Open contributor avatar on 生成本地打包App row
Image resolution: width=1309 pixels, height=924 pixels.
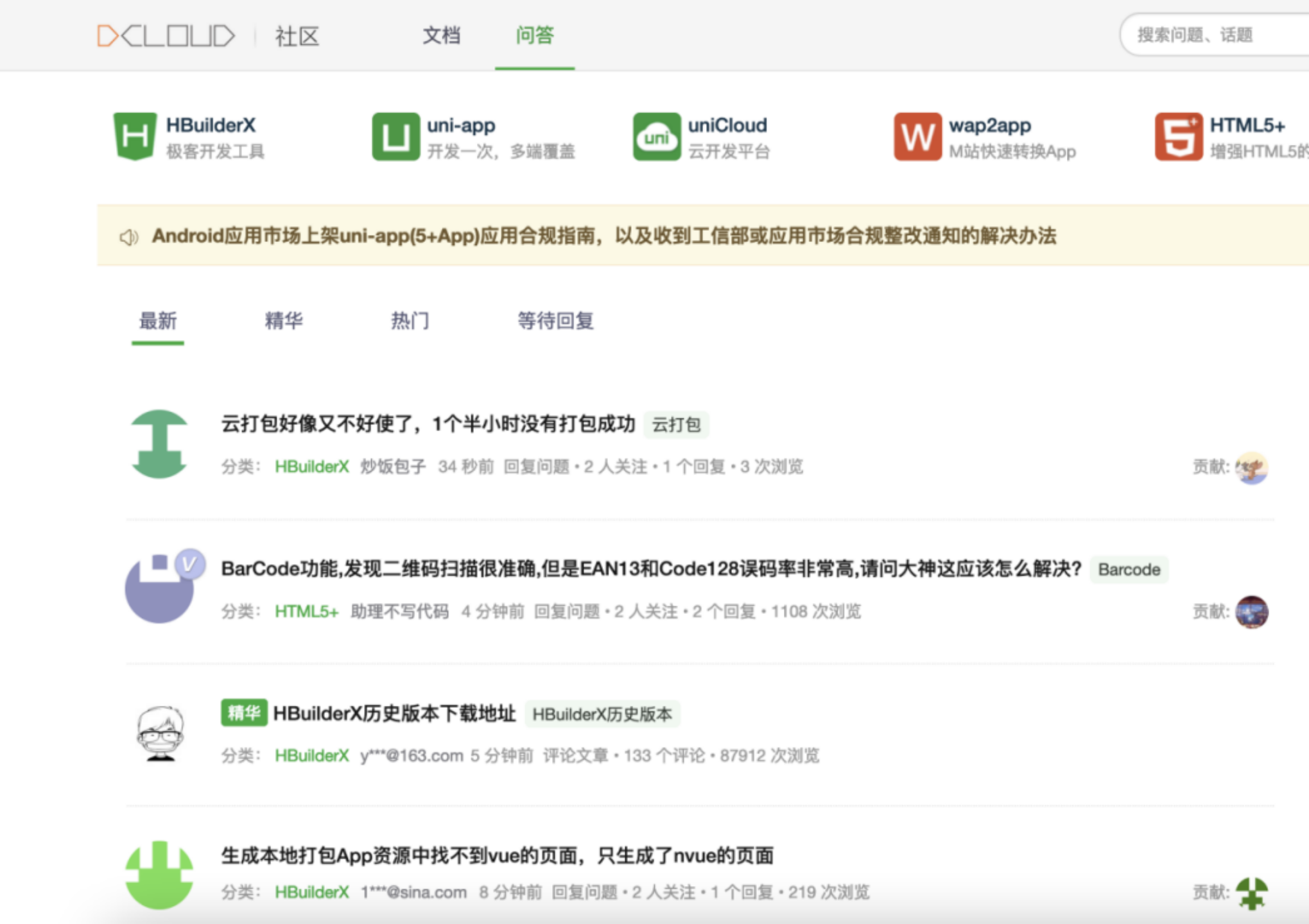pyautogui.click(x=1251, y=893)
